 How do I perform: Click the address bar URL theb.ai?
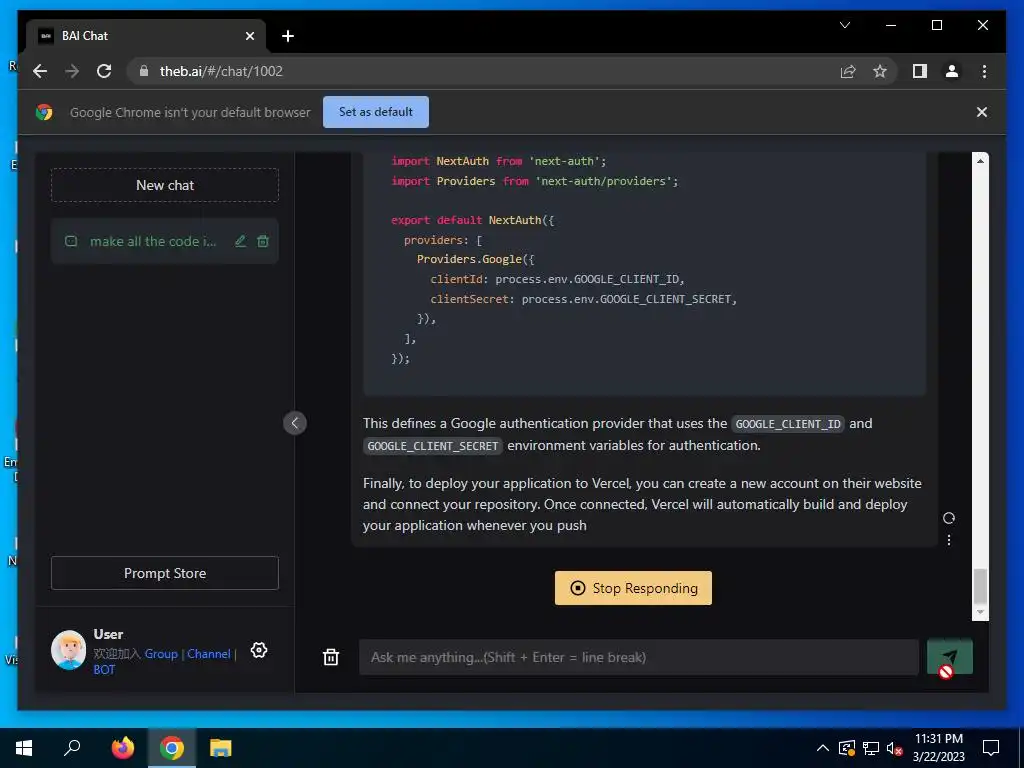(221, 71)
